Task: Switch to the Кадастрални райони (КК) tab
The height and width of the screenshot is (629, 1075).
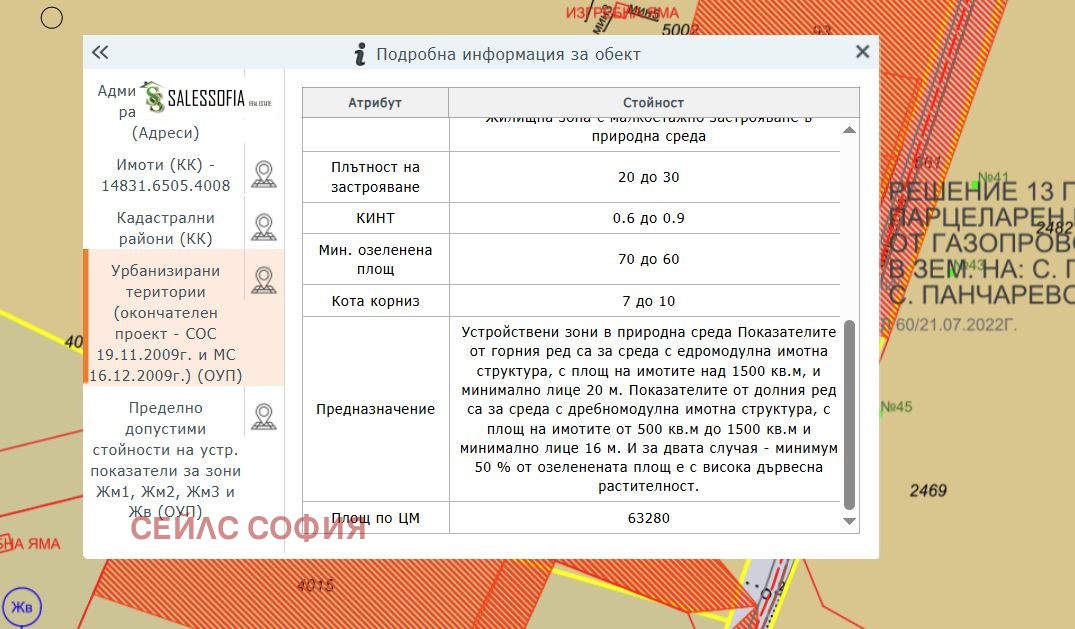Action: click(x=165, y=228)
